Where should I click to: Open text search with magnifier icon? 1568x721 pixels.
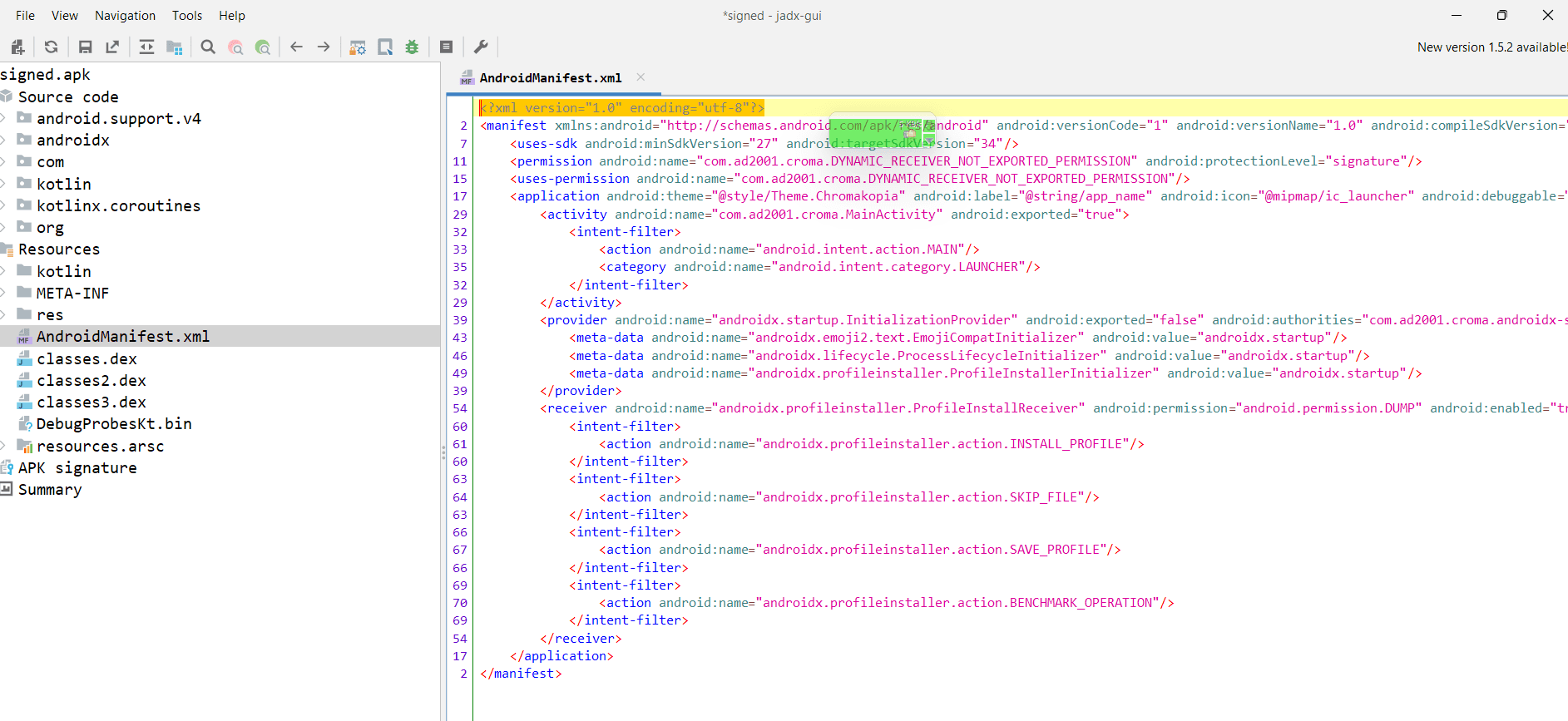click(x=208, y=47)
